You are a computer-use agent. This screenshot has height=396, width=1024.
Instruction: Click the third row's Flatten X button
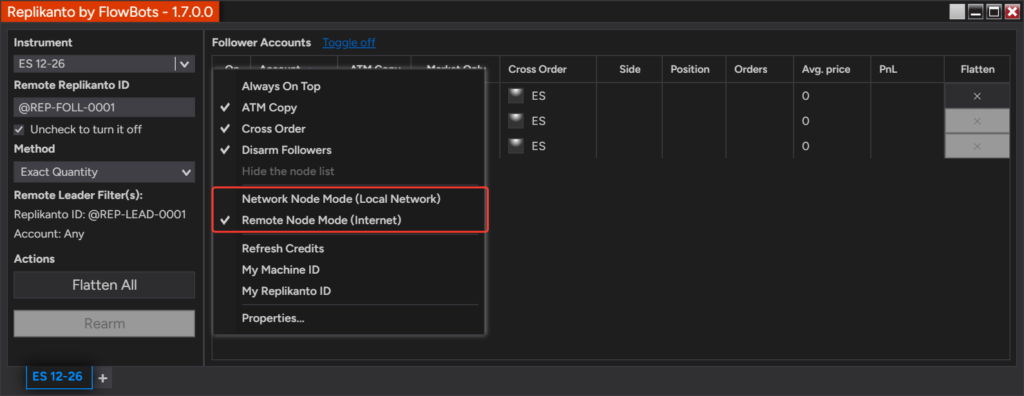click(977, 146)
